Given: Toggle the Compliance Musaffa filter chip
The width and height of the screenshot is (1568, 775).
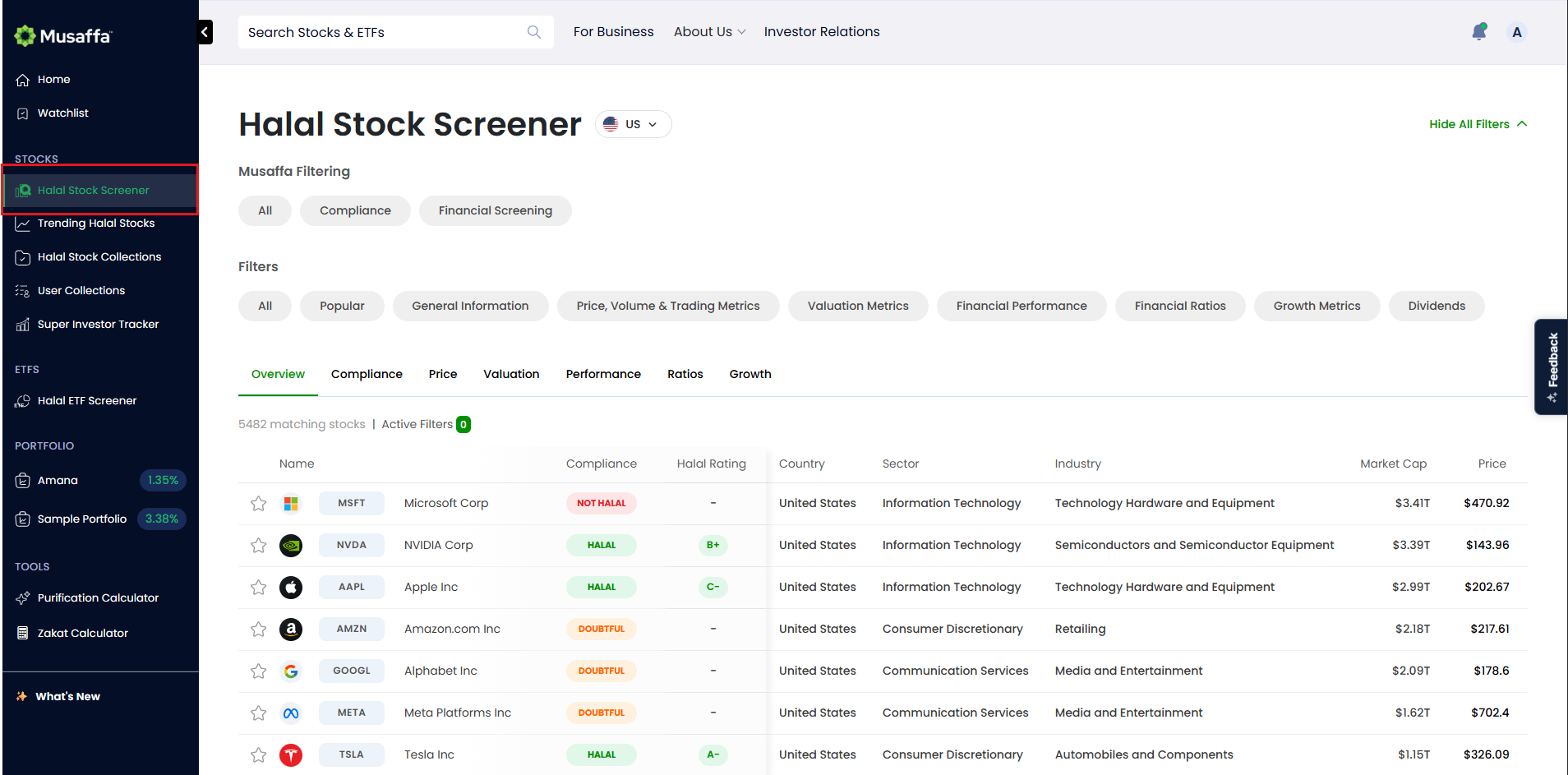Looking at the screenshot, I should coord(355,210).
